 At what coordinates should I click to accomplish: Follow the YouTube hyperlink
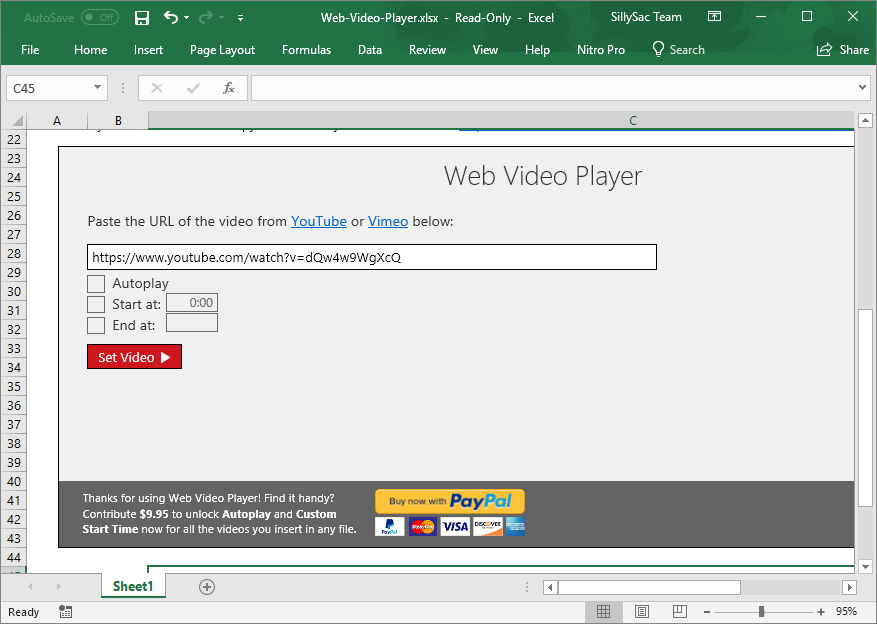[x=319, y=221]
